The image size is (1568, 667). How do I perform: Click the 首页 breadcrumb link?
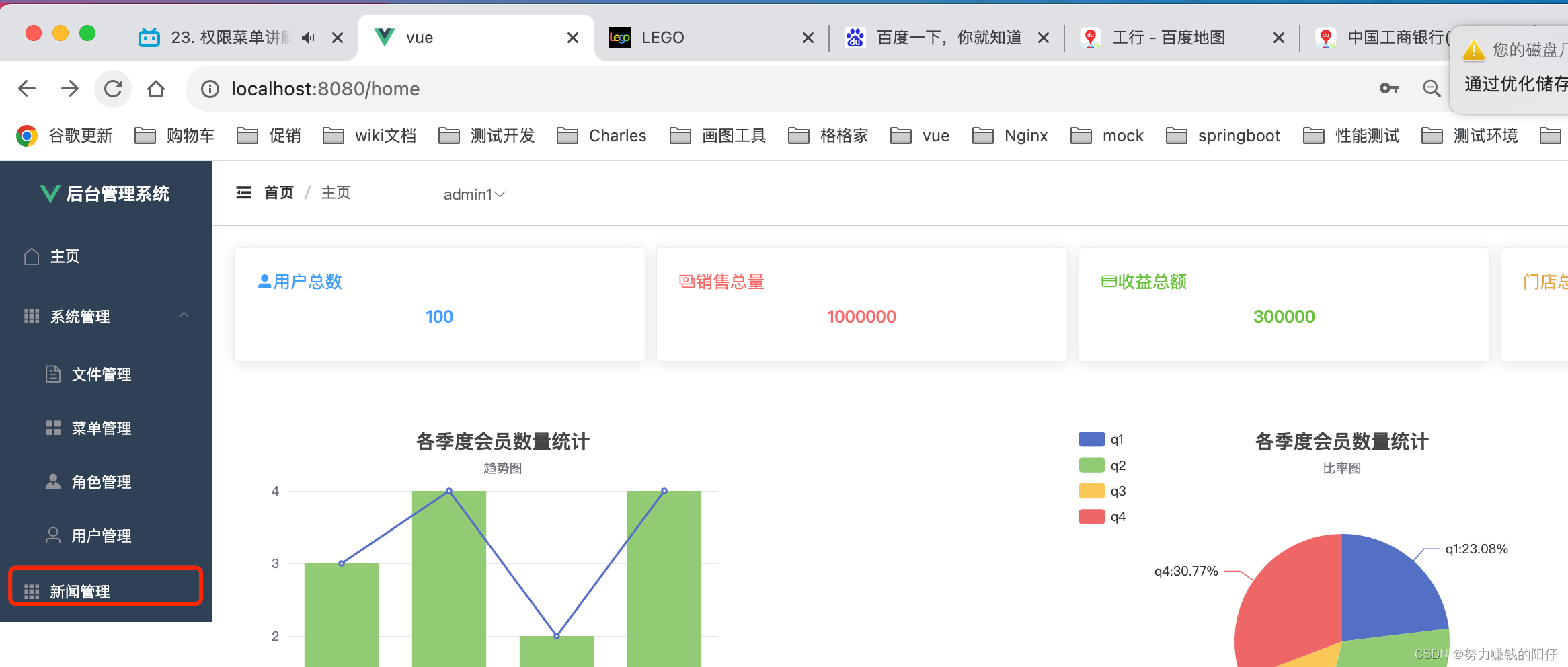(x=279, y=193)
